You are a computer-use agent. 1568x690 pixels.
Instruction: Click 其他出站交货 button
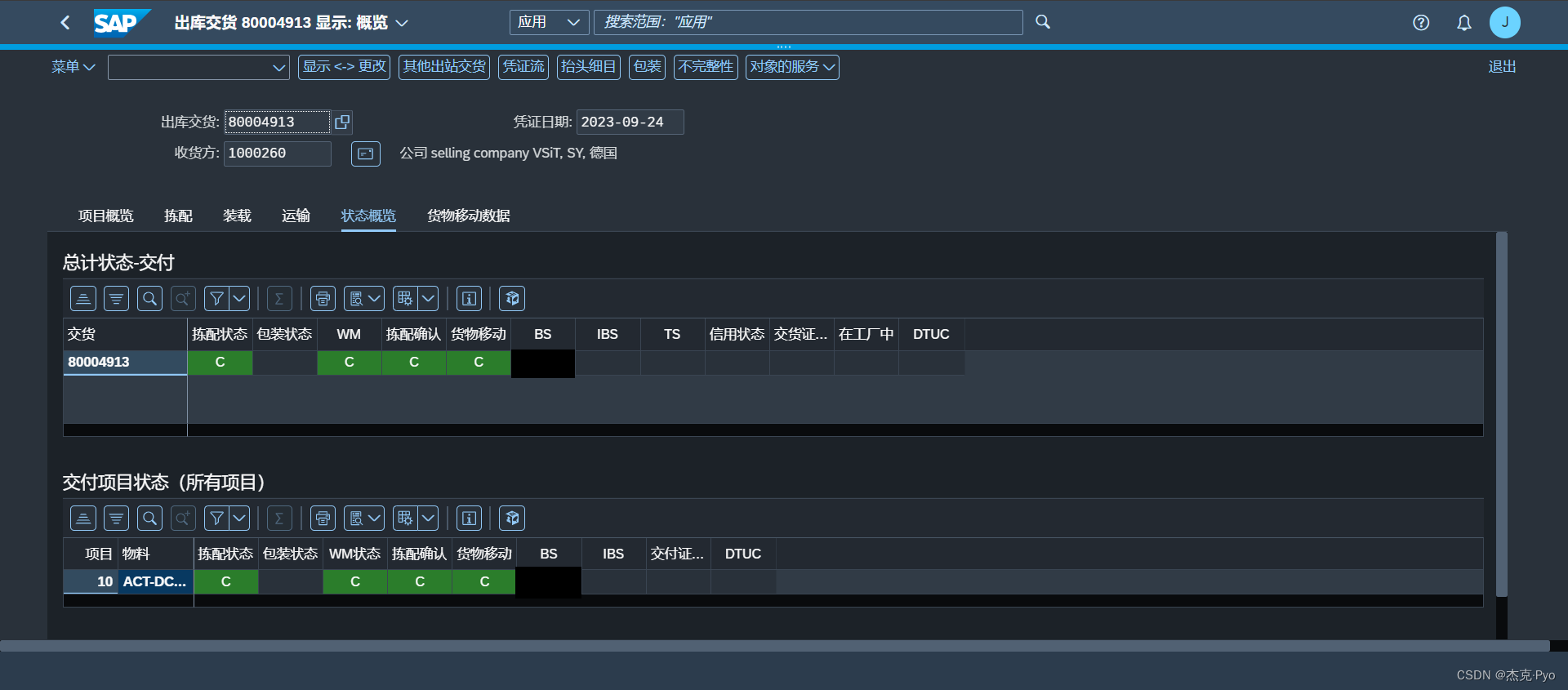(x=444, y=67)
